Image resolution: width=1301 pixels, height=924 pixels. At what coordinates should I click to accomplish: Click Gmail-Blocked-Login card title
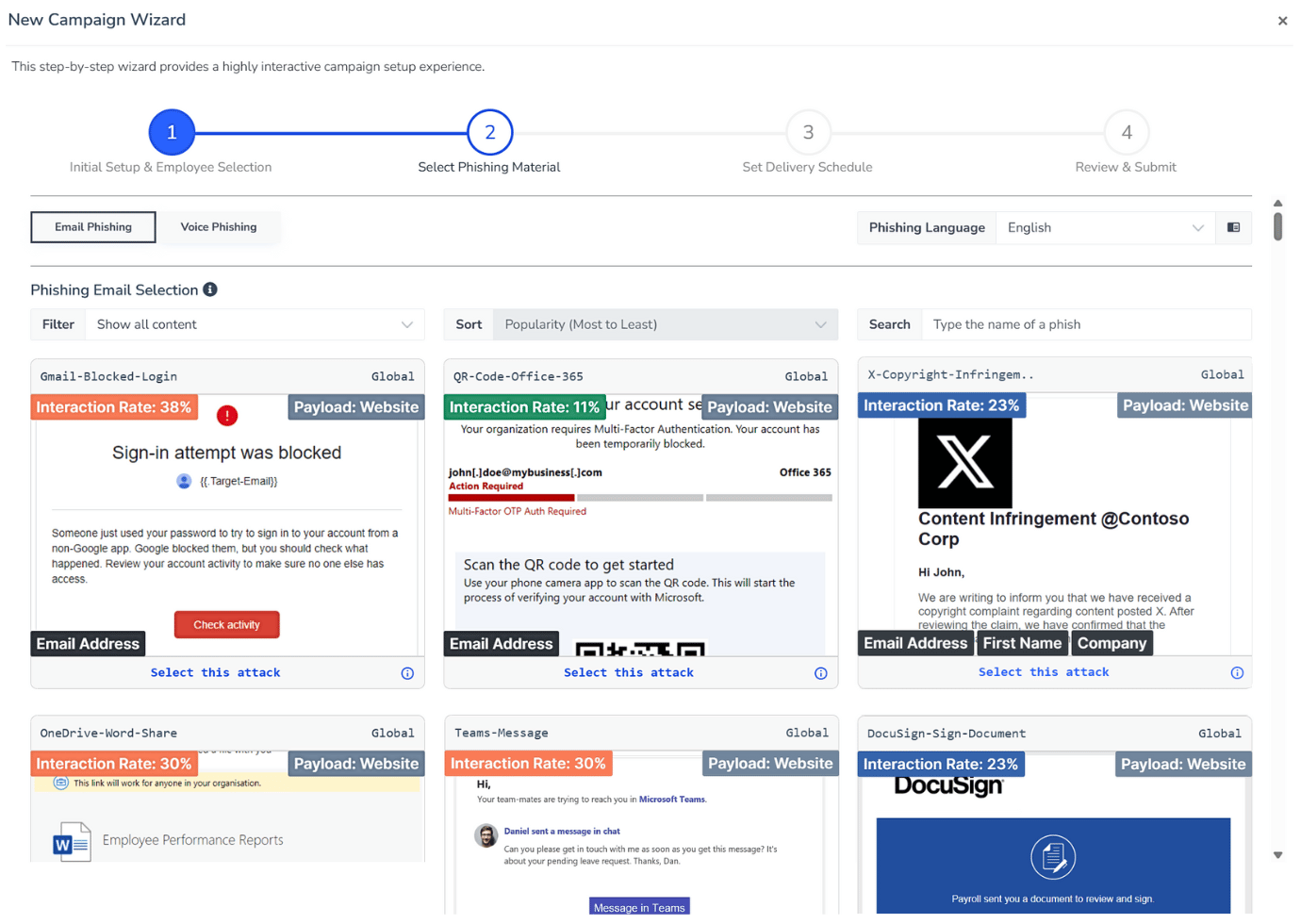(108, 376)
